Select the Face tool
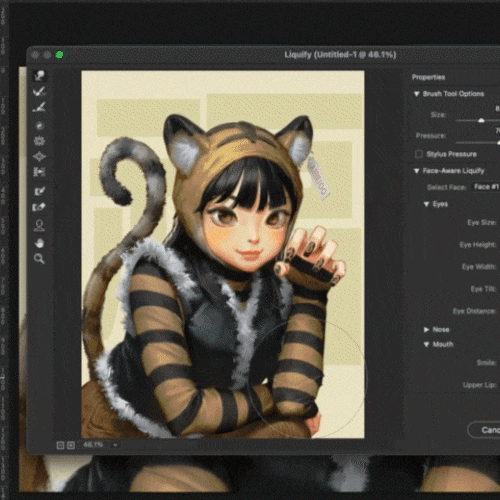Screen dimensions: 500x500 39,225
